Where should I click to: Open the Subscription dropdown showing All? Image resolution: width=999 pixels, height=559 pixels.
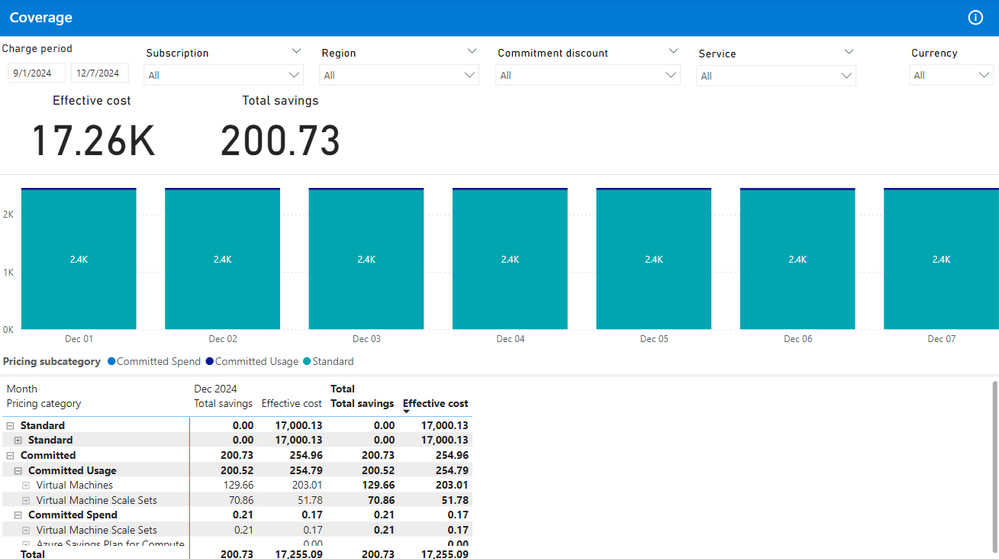click(223, 75)
